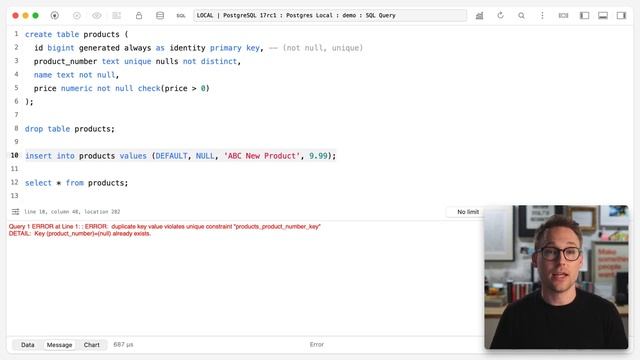Reload using the refresh icon
This screenshot has height=360, width=640.
[x=500, y=16]
